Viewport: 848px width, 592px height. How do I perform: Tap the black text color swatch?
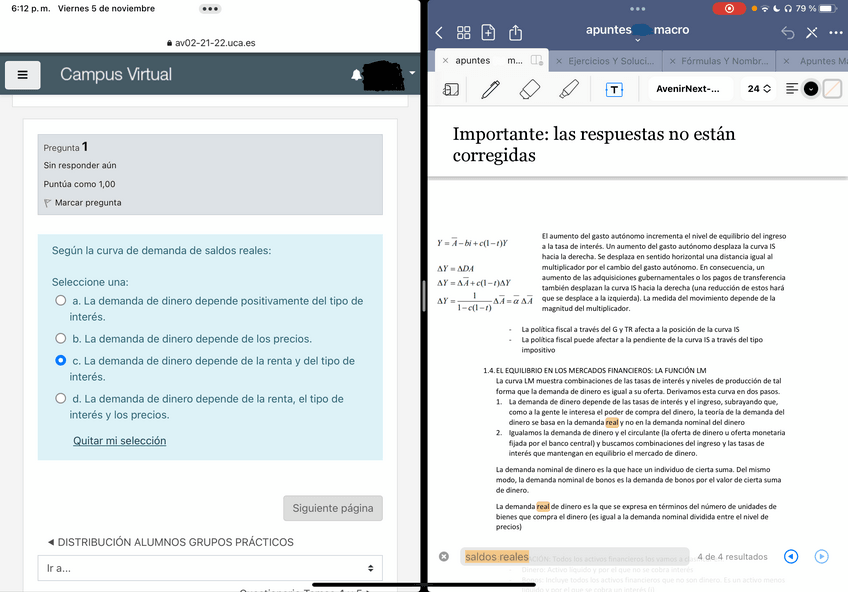[x=811, y=89]
